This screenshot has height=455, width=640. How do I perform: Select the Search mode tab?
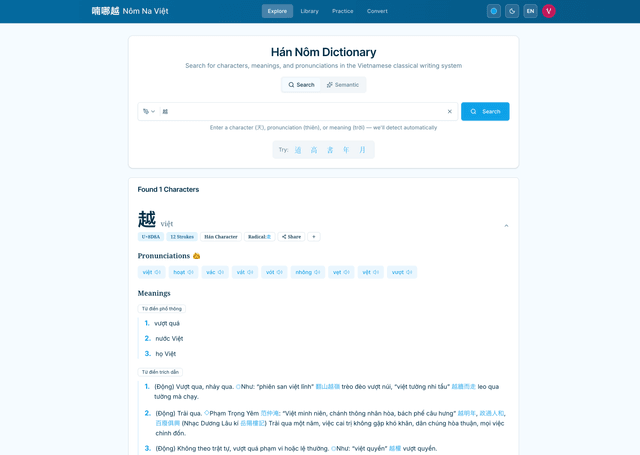coord(301,85)
